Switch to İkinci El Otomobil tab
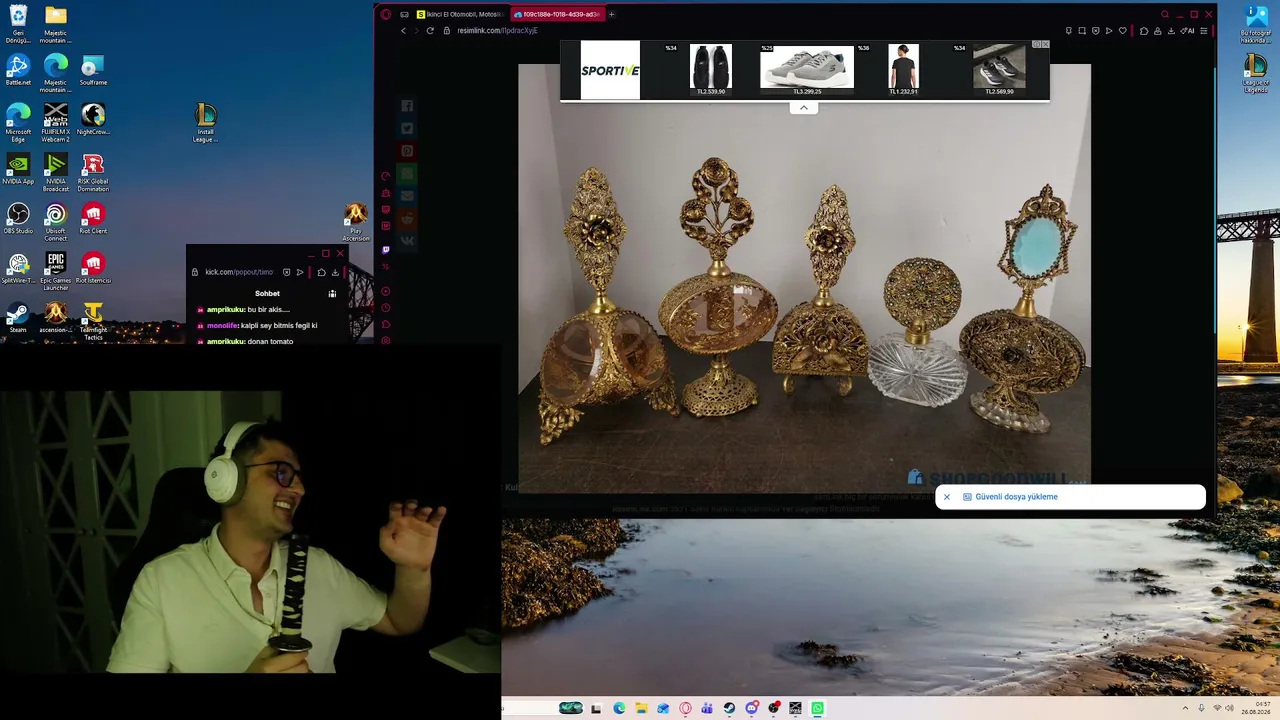This screenshot has width=1280, height=720. [x=460, y=14]
